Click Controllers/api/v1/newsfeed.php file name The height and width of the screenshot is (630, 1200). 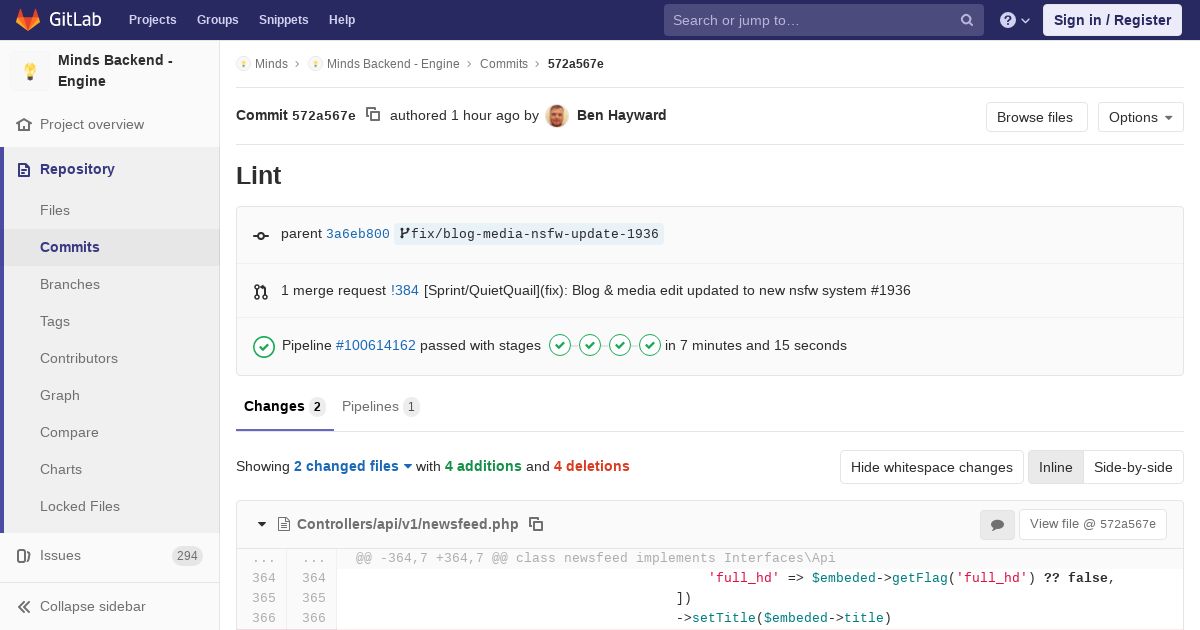click(x=408, y=524)
